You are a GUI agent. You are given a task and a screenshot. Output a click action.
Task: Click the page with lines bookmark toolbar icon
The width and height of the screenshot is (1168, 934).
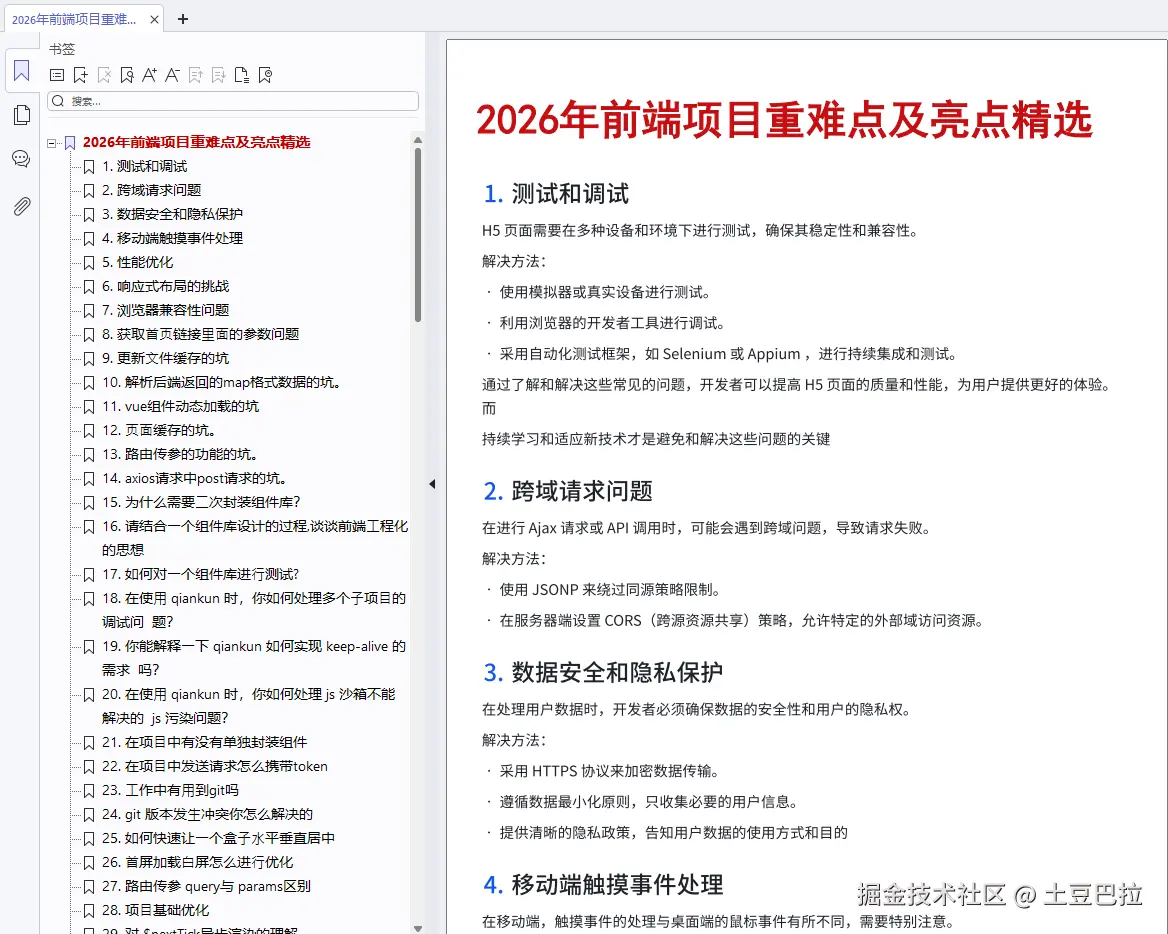point(241,74)
